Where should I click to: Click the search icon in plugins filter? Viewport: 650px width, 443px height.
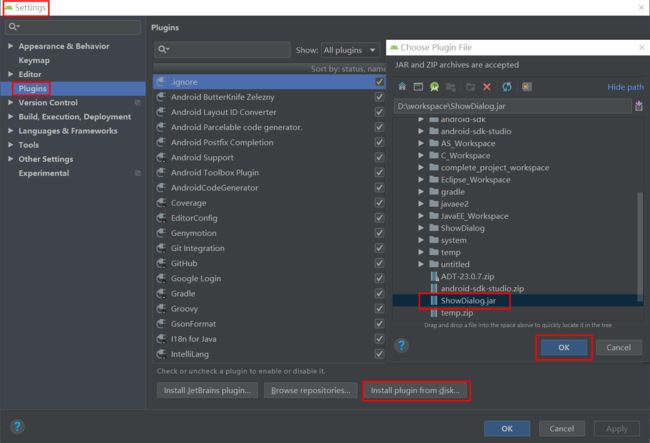coord(163,50)
